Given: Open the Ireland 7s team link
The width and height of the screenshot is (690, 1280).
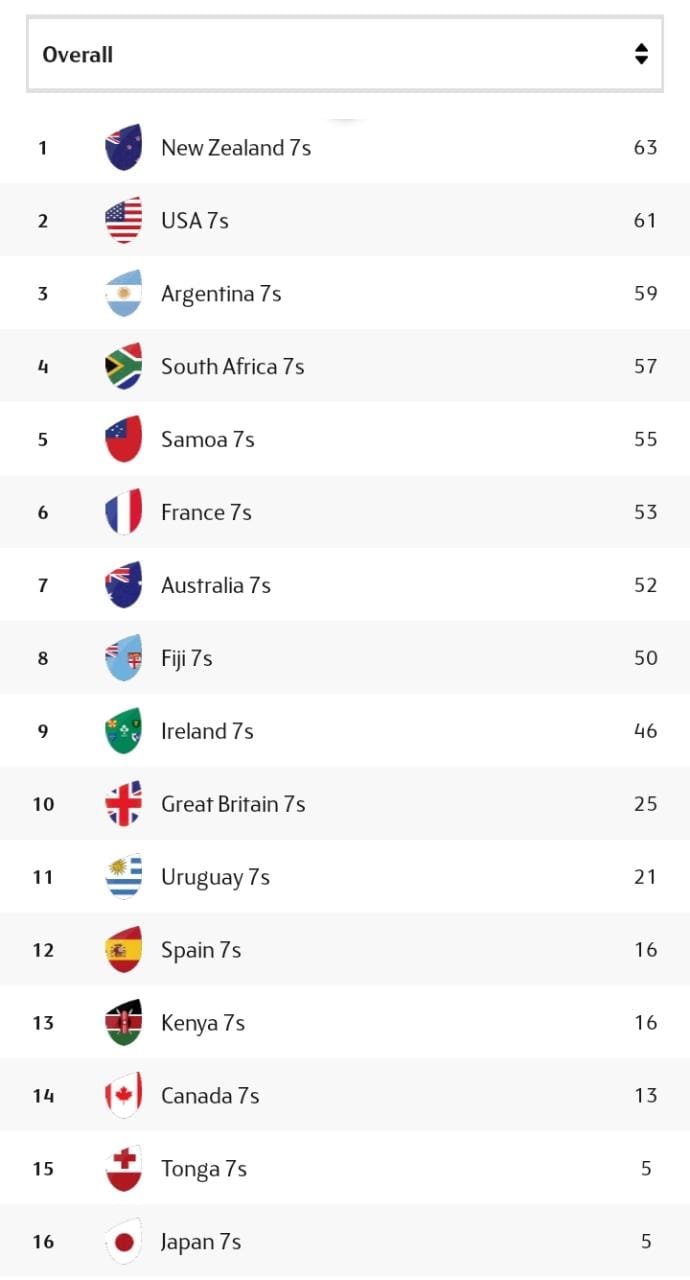Looking at the screenshot, I should [x=207, y=731].
